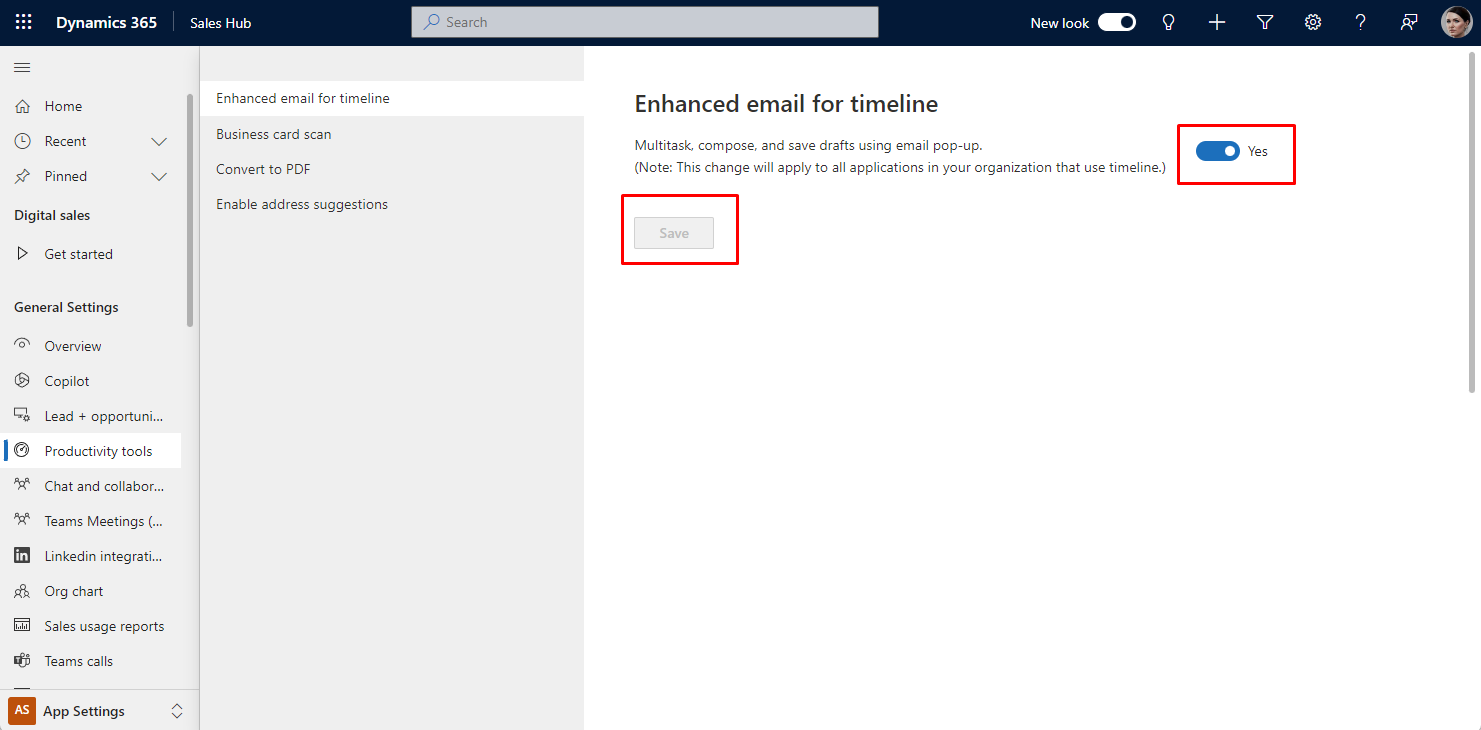The image size is (1481, 730).
Task: Click the help question mark icon
Action: [x=1360, y=22]
